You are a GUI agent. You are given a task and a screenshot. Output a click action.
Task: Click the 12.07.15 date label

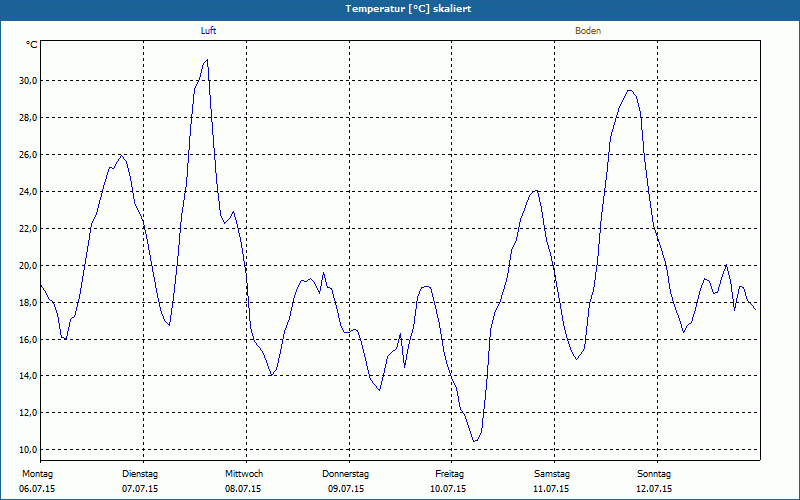(654, 489)
